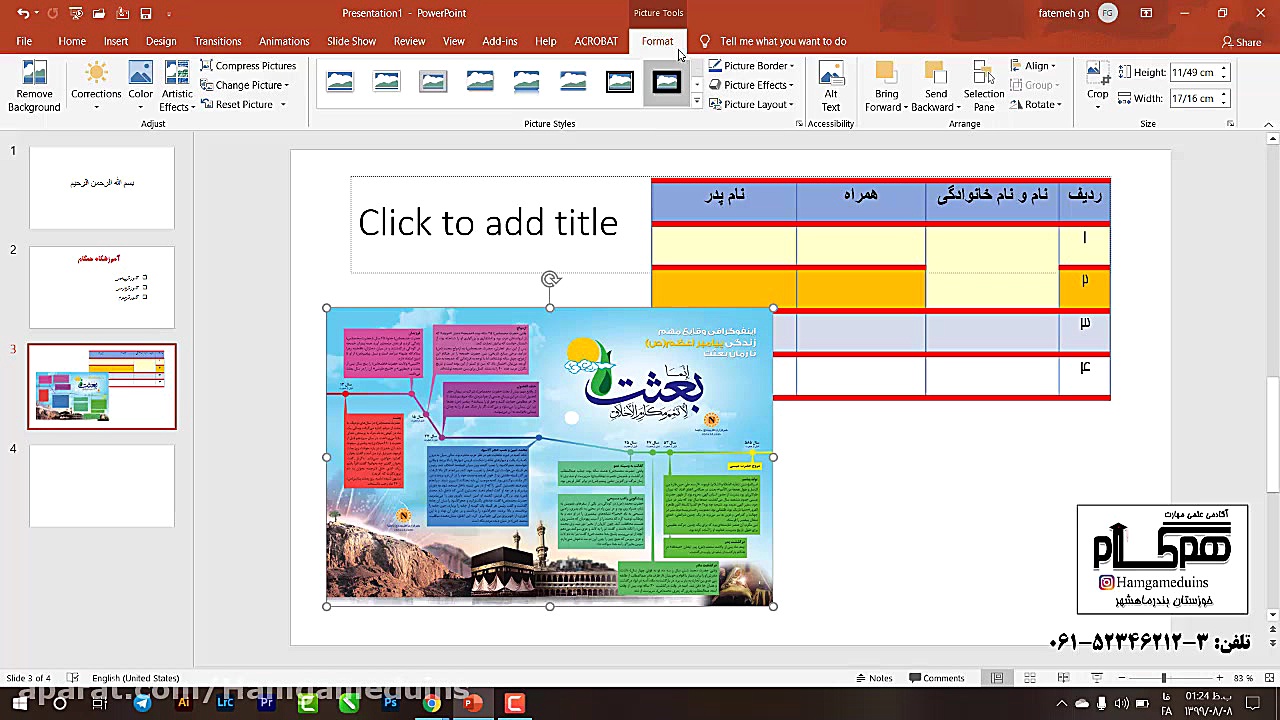Select Compress Pictures
Screen dimensions: 1280x720
pyautogui.click(x=249, y=65)
